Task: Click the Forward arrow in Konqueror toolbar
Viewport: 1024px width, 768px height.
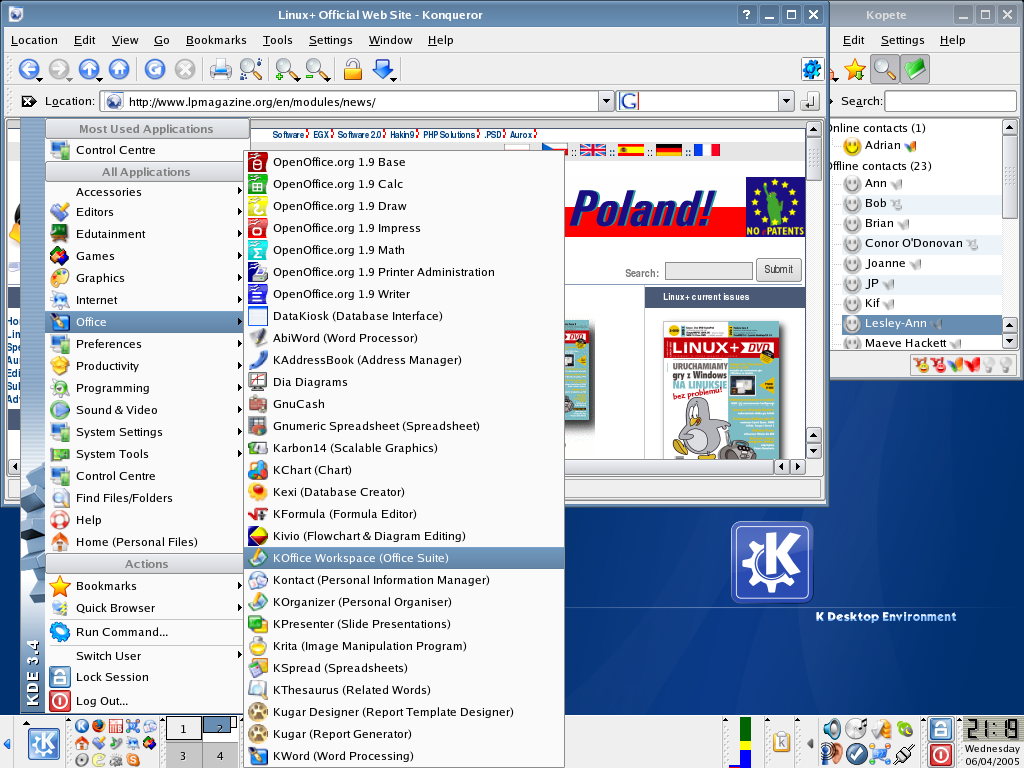Action: 59,69
